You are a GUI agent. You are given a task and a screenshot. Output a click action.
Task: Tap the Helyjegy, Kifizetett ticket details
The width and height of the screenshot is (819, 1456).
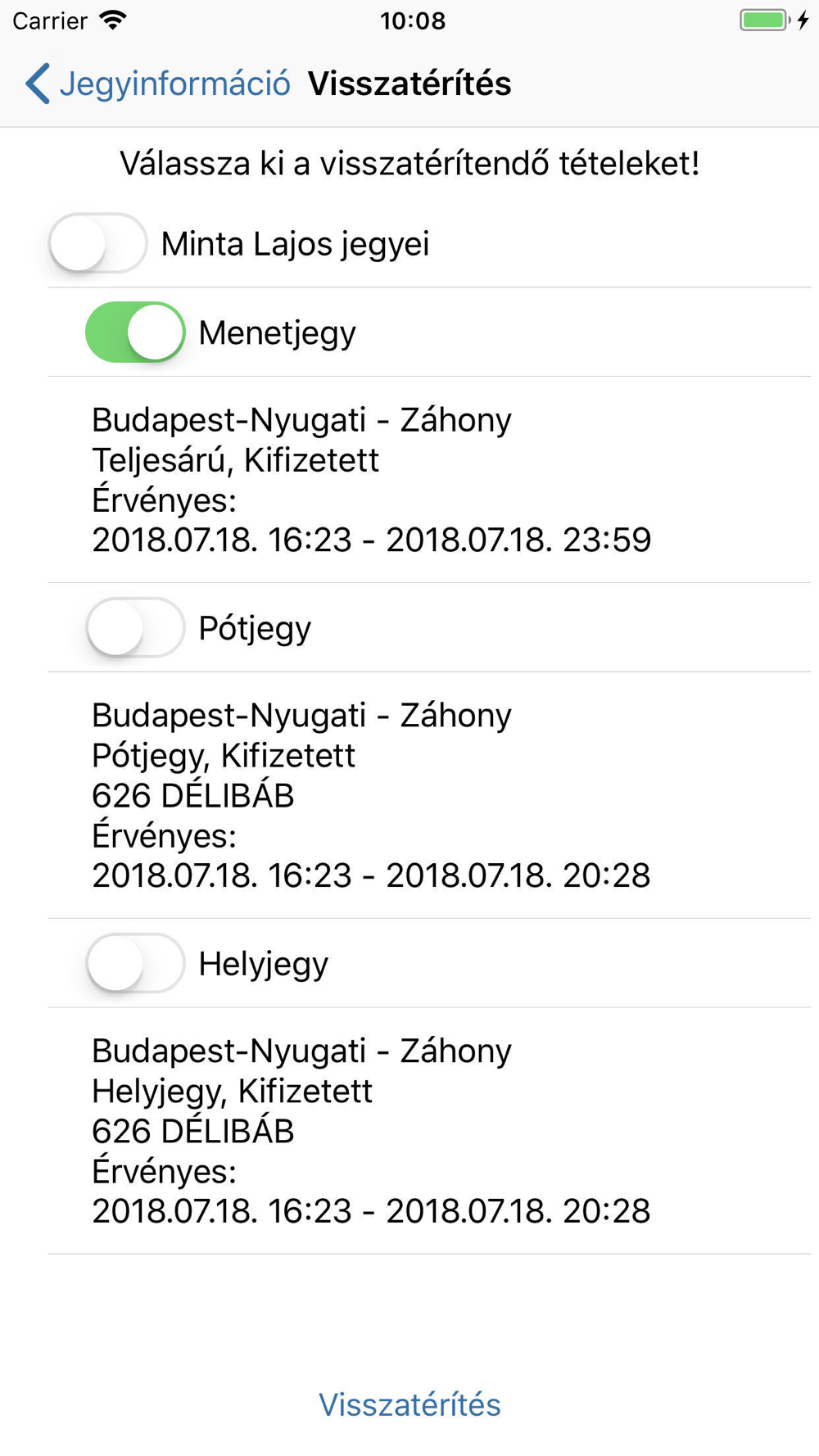tap(429, 1131)
